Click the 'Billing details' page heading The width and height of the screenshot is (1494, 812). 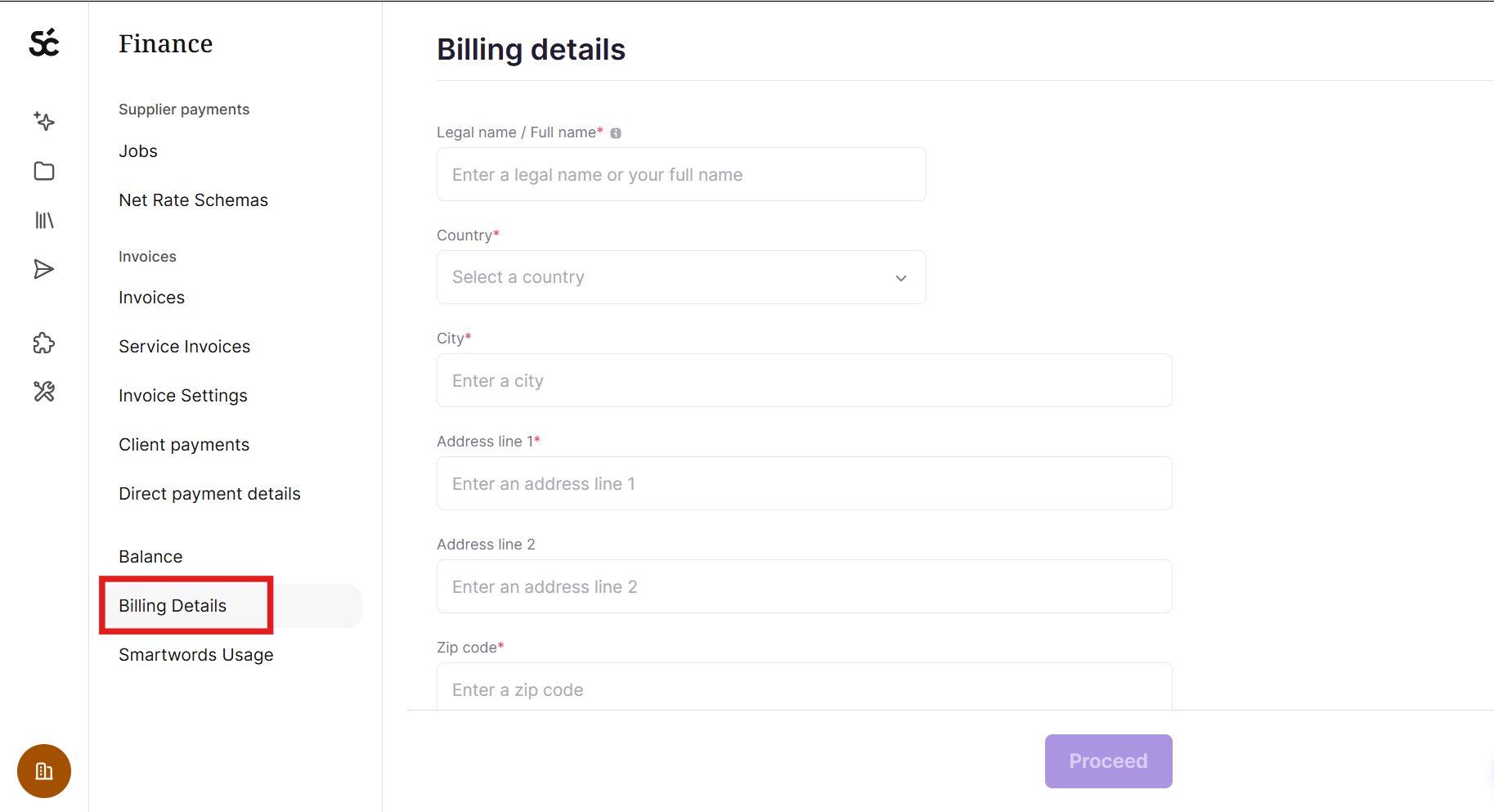[531, 50]
